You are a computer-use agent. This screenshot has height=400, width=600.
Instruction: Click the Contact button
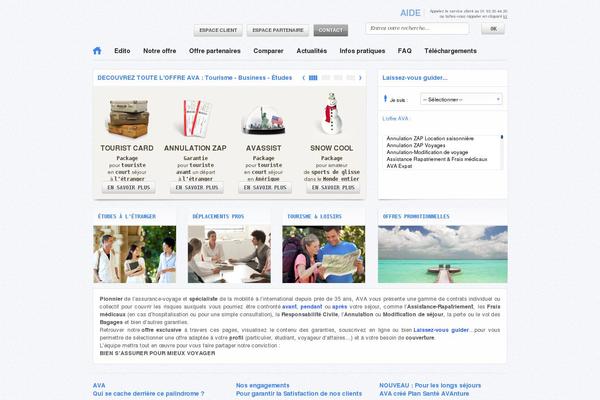331,30
